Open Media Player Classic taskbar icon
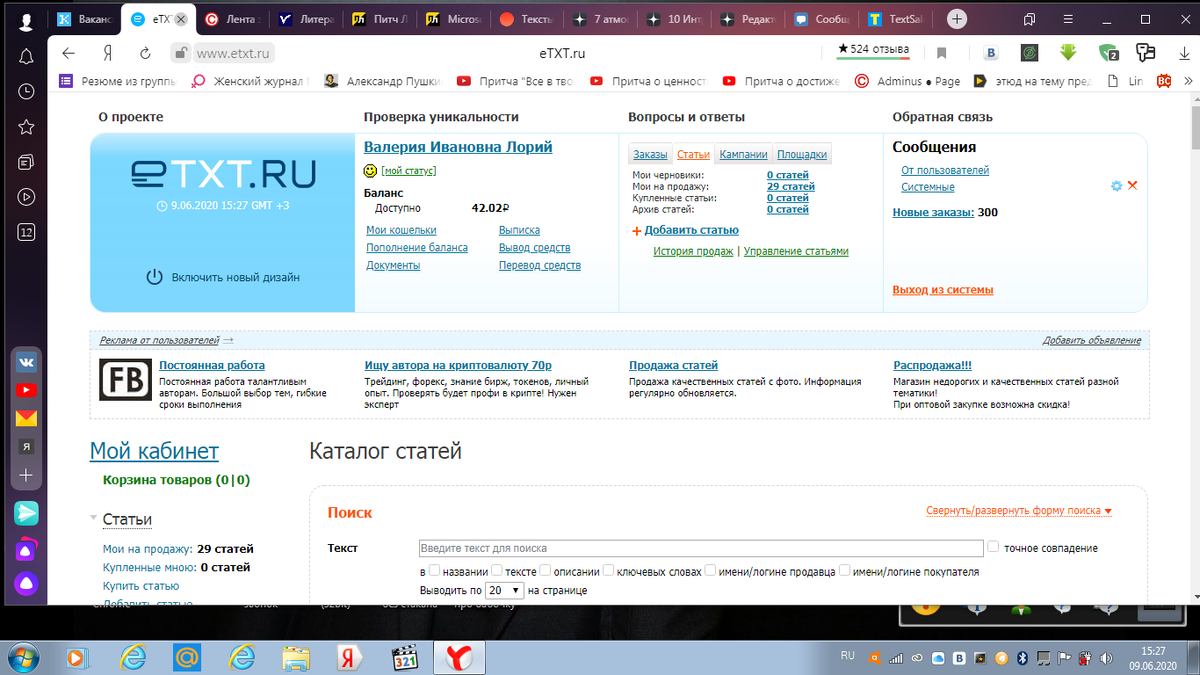The height and width of the screenshot is (675, 1200). (404, 657)
